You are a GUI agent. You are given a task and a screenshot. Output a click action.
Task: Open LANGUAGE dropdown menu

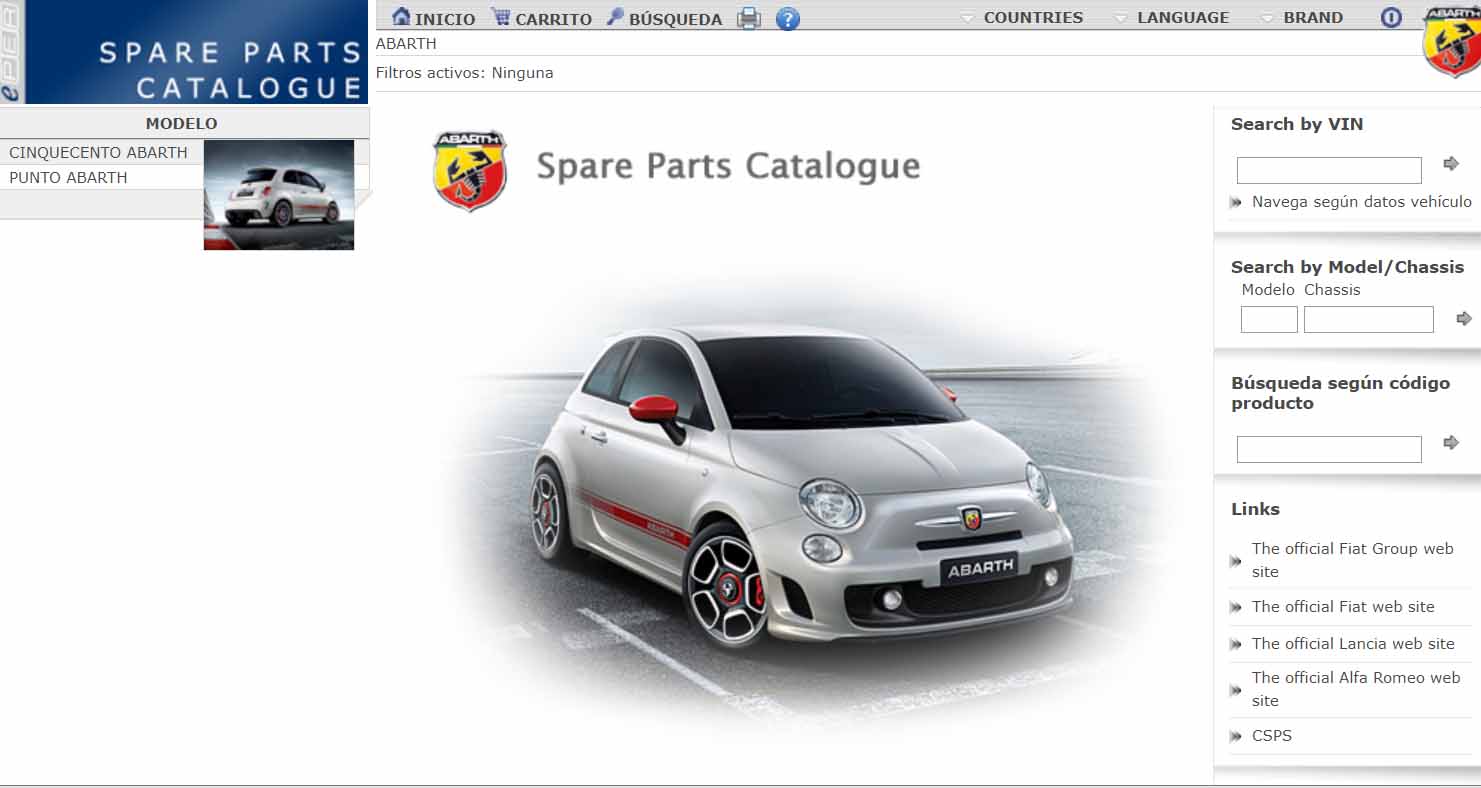(1171, 17)
